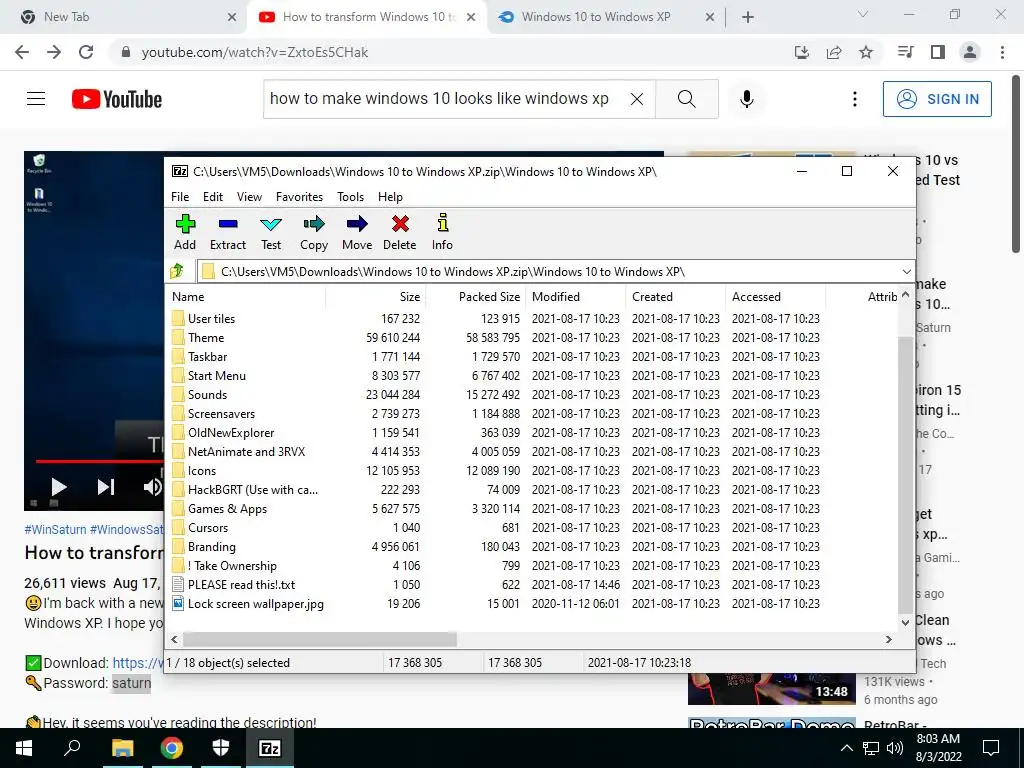Open Windows Security shield in taskbar
Image resolution: width=1024 pixels, height=768 pixels.
(x=221, y=748)
